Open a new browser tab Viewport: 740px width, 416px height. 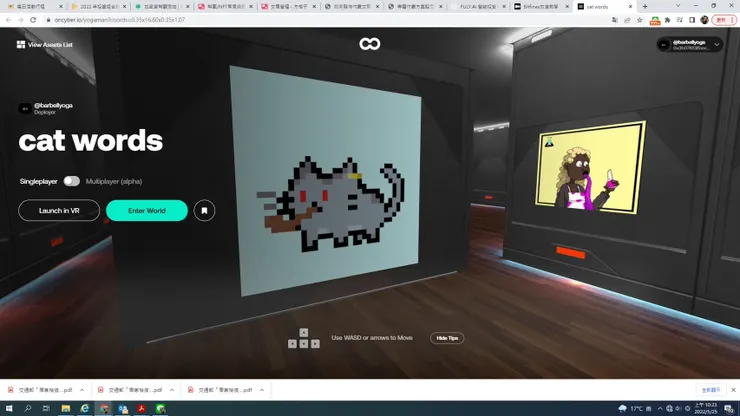point(645,7)
